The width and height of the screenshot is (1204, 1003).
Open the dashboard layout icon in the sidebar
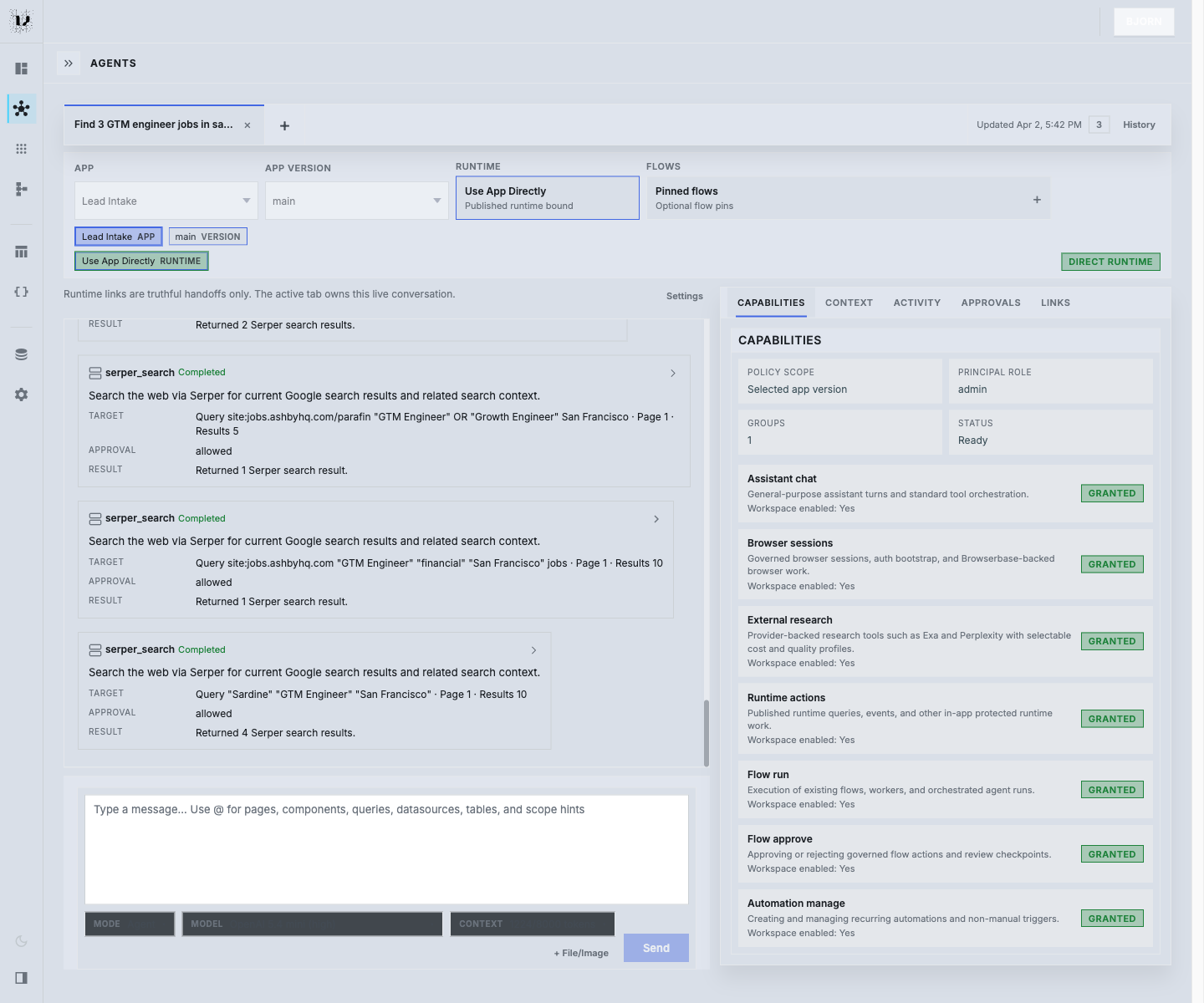click(21, 68)
